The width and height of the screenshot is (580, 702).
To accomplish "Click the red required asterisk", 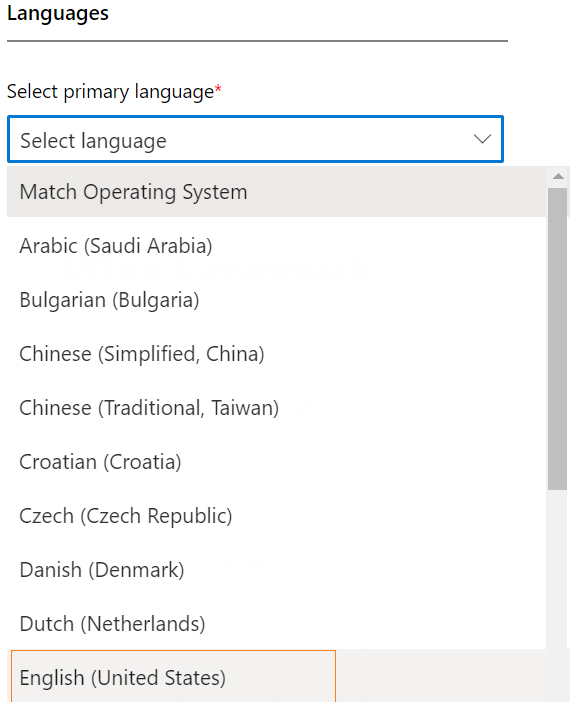I will click(218, 88).
